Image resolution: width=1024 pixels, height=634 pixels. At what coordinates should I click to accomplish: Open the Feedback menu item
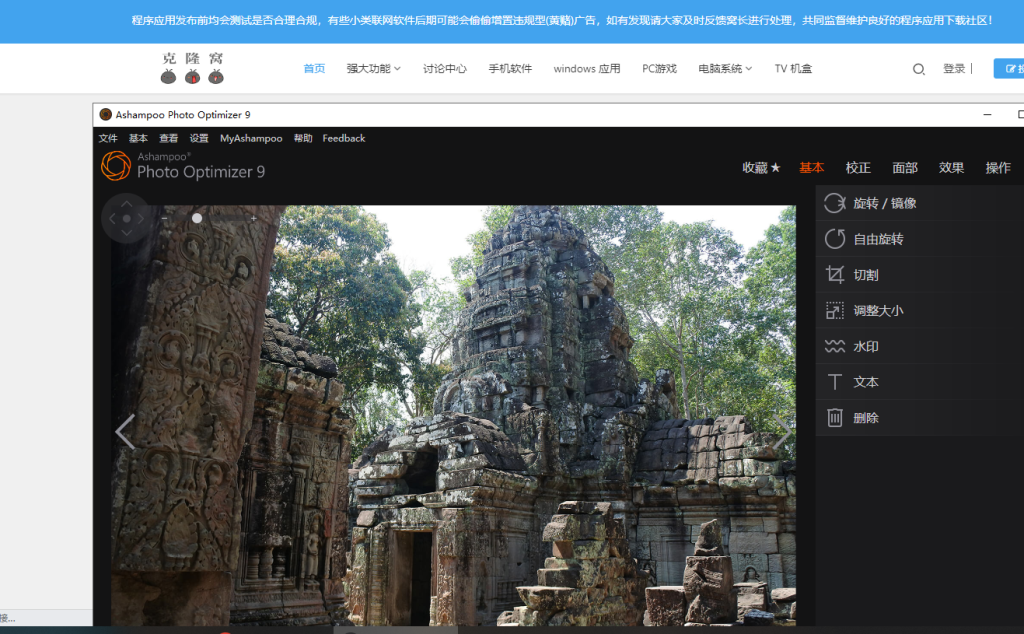344,138
